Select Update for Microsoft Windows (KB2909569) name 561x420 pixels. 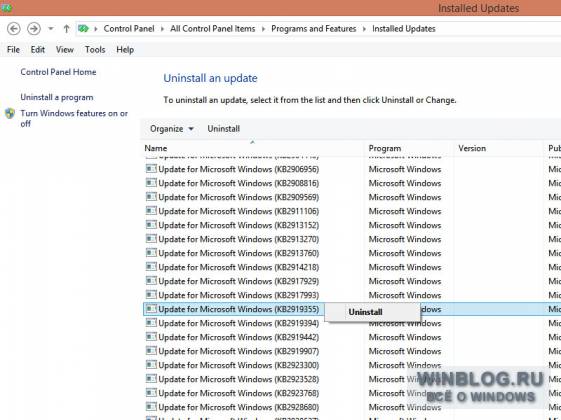tap(239, 197)
